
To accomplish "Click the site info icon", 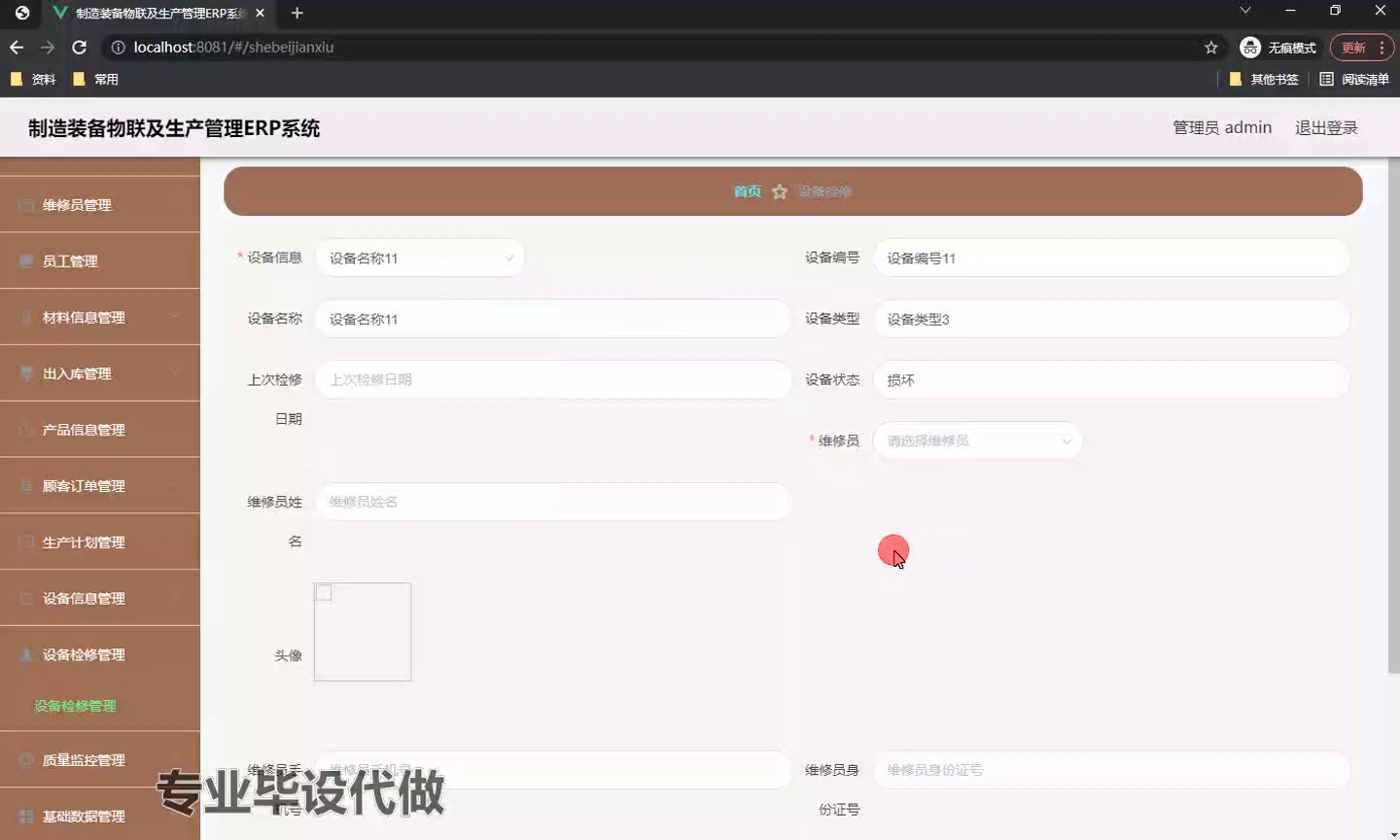I will pyautogui.click(x=118, y=47).
